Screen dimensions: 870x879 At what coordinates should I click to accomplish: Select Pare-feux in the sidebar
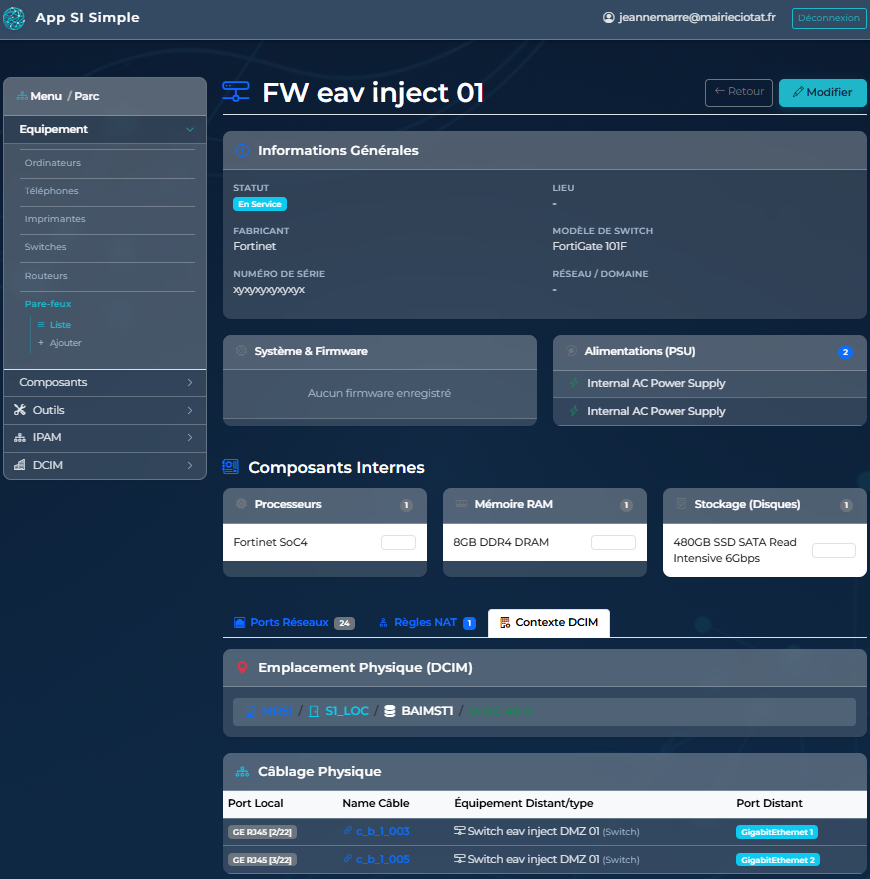[48, 304]
